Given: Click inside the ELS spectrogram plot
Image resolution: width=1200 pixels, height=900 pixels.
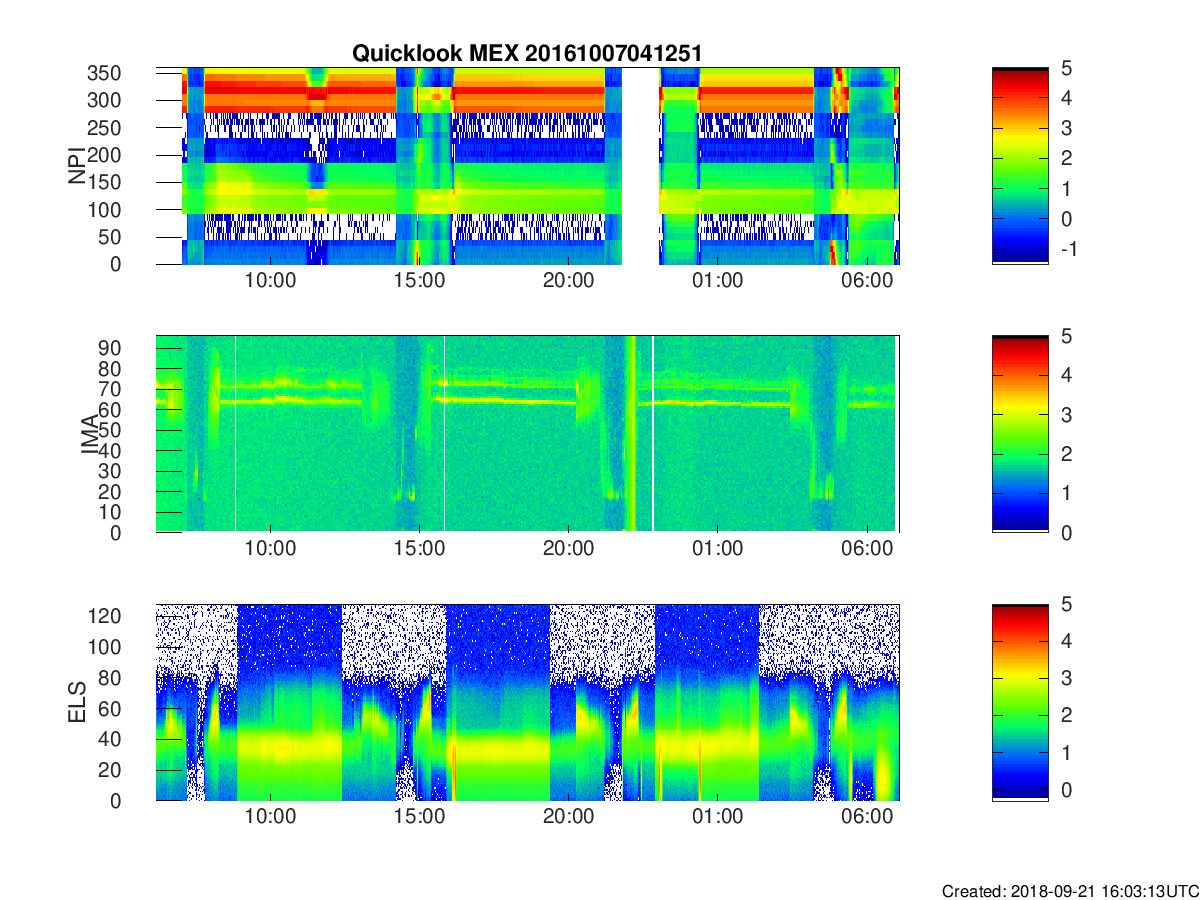Looking at the screenshot, I should tap(527, 702).
